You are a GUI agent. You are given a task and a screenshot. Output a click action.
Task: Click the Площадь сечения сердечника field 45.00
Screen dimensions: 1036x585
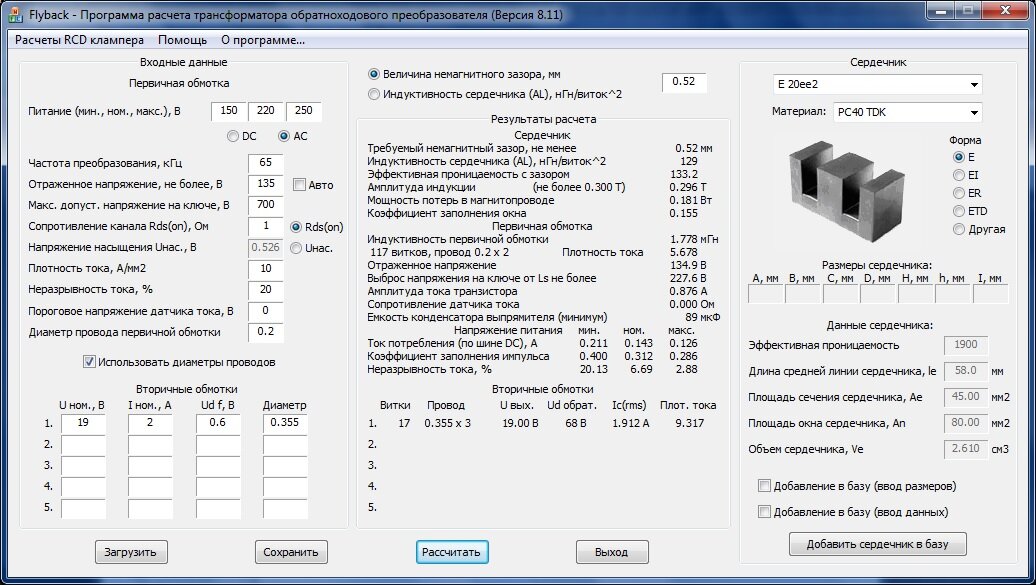click(x=966, y=397)
